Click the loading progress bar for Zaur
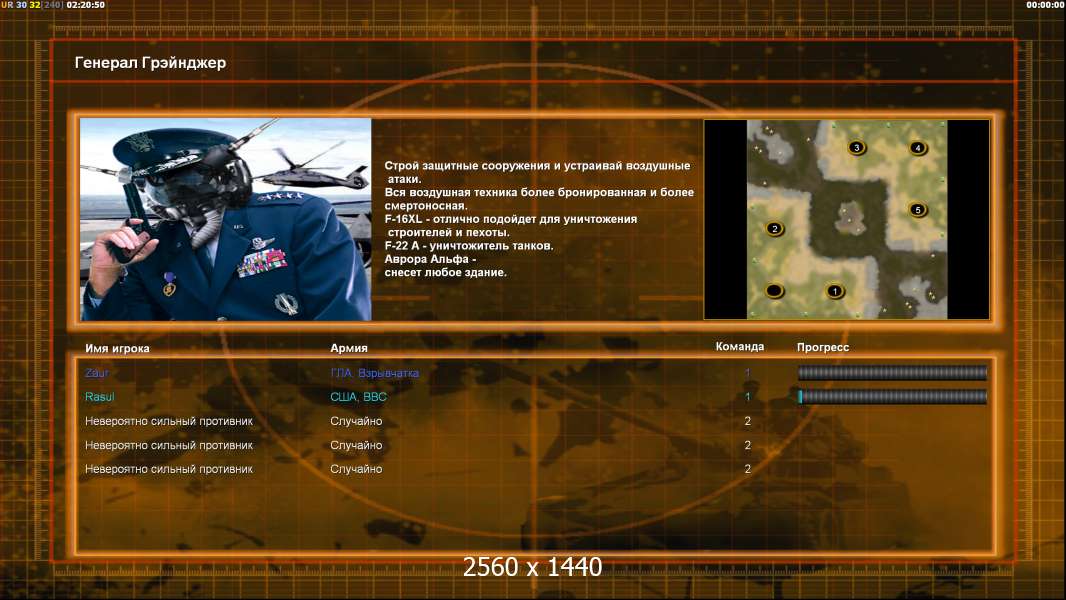 [893, 372]
